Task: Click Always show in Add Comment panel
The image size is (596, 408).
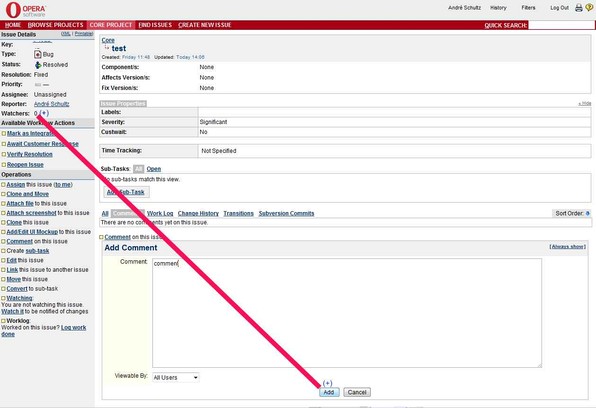Action: [x=567, y=247]
